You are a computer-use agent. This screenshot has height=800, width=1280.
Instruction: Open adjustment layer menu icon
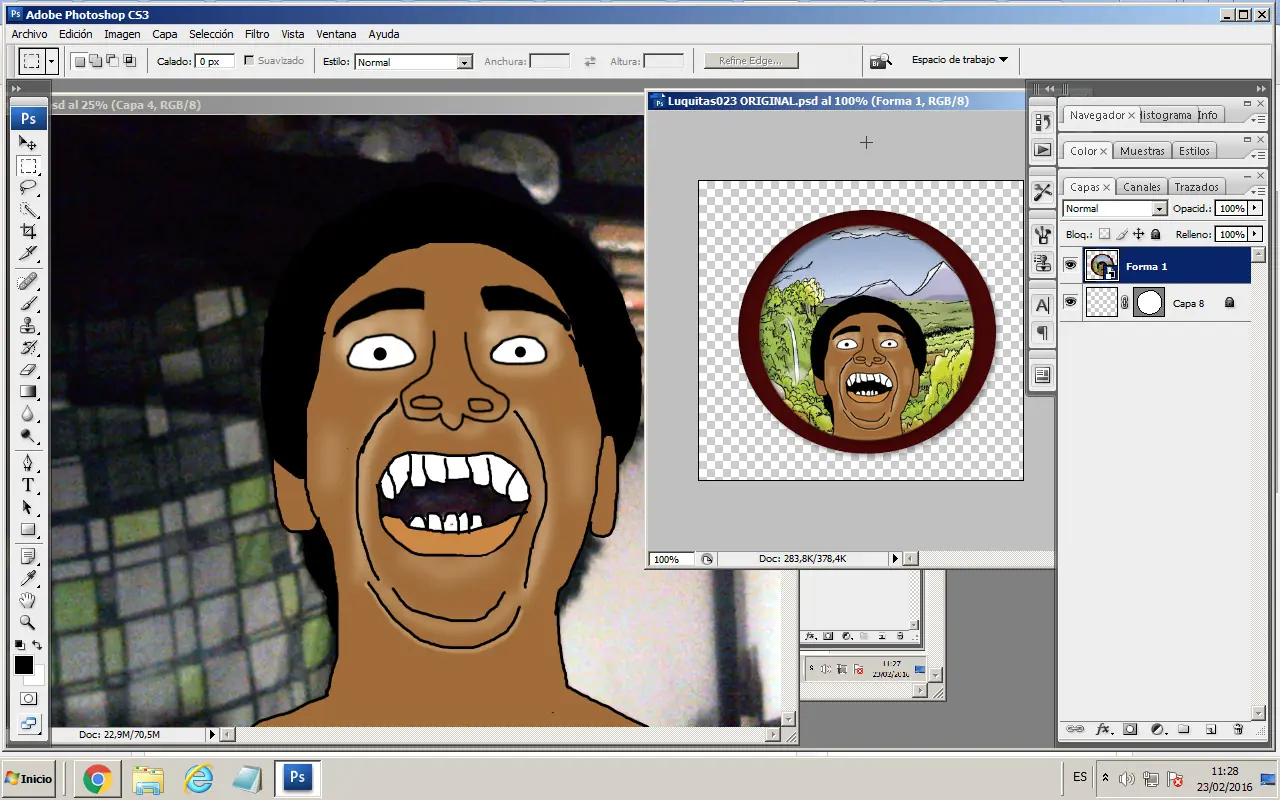(1157, 730)
